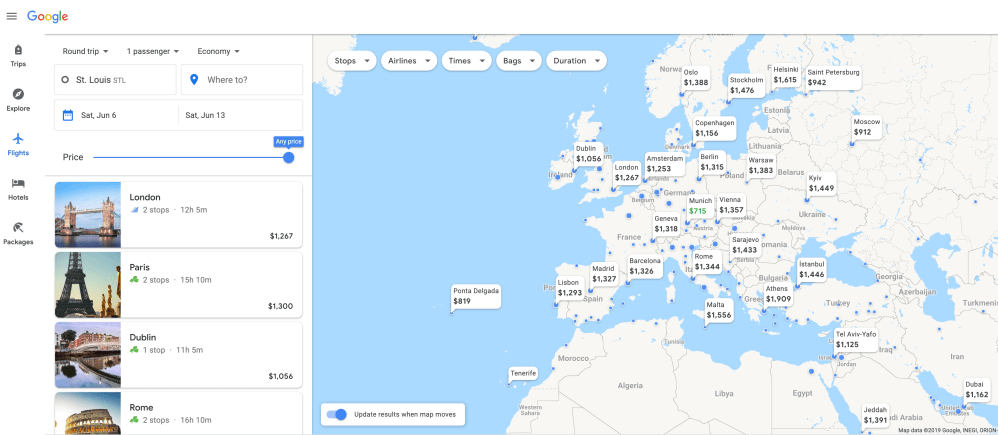Open the Airlines filter
The width and height of the screenshot is (998, 435).
click(x=409, y=61)
